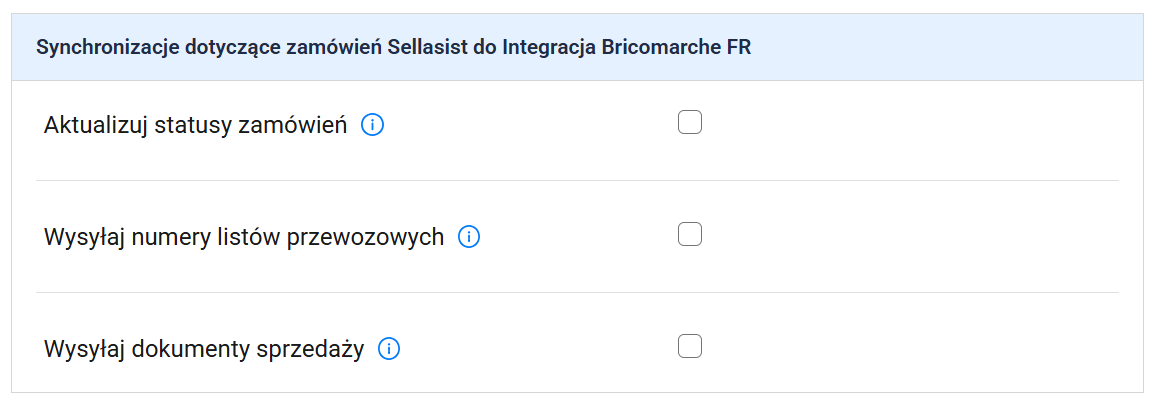Show info hint for Wysyłaj dokumenty sprzedaży

389,350
